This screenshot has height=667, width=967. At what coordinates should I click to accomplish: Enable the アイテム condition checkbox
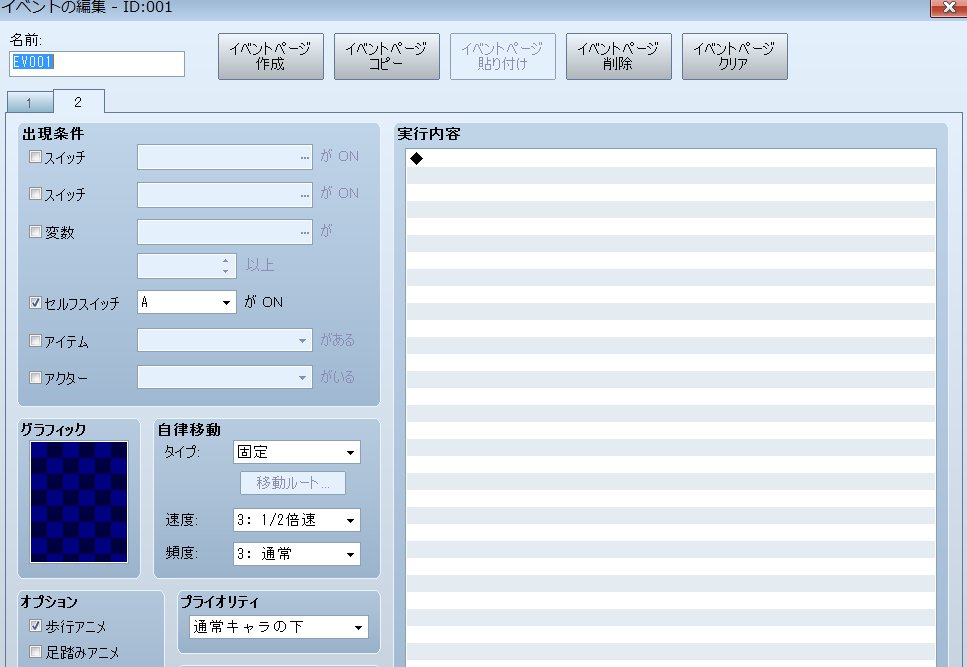coord(36,341)
